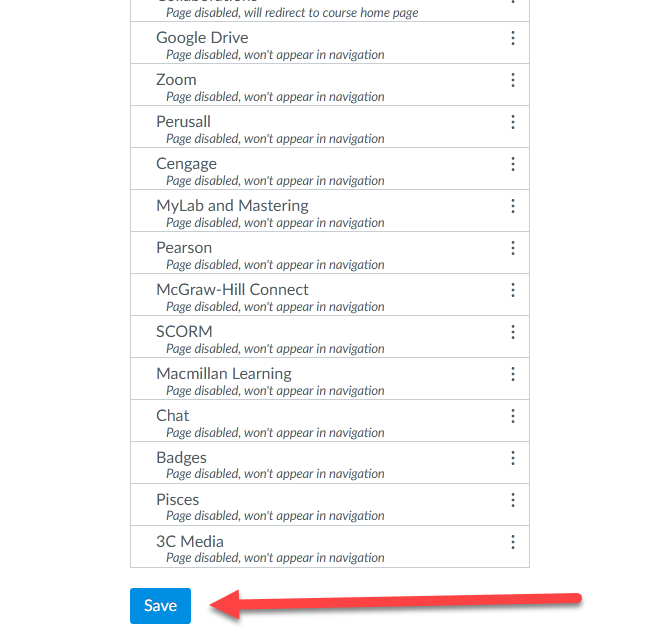656x633 pixels.
Task: Click three-dot menu for Perusall
Action: (513, 122)
